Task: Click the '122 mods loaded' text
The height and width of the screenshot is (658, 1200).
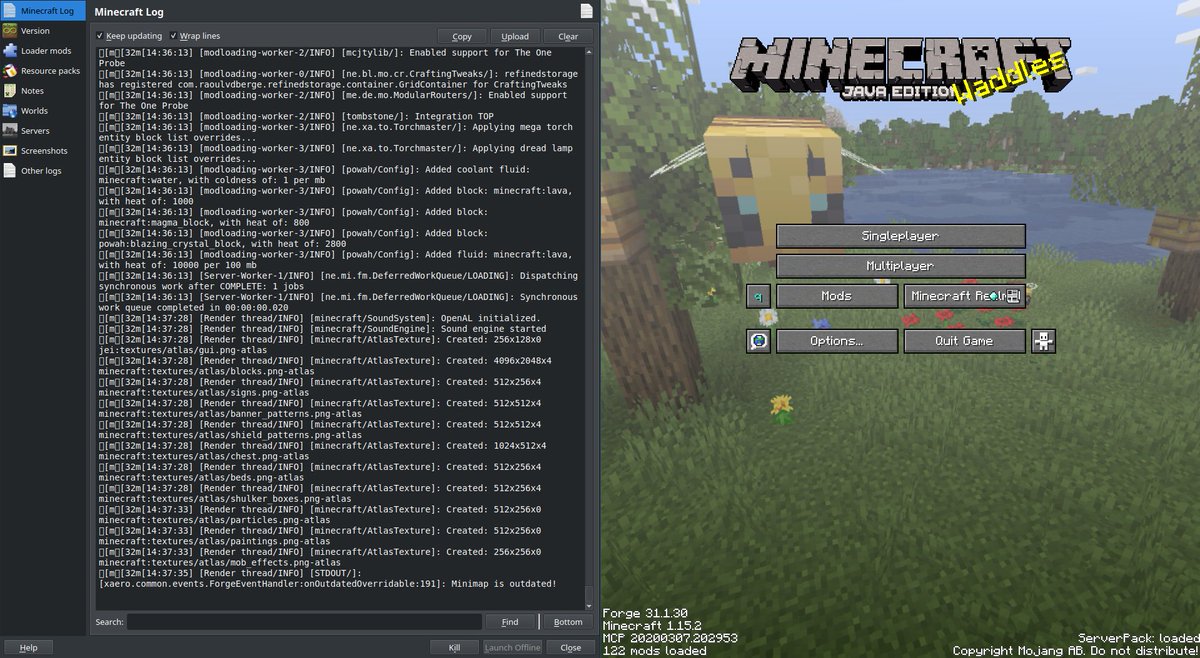Action: click(654, 651)
